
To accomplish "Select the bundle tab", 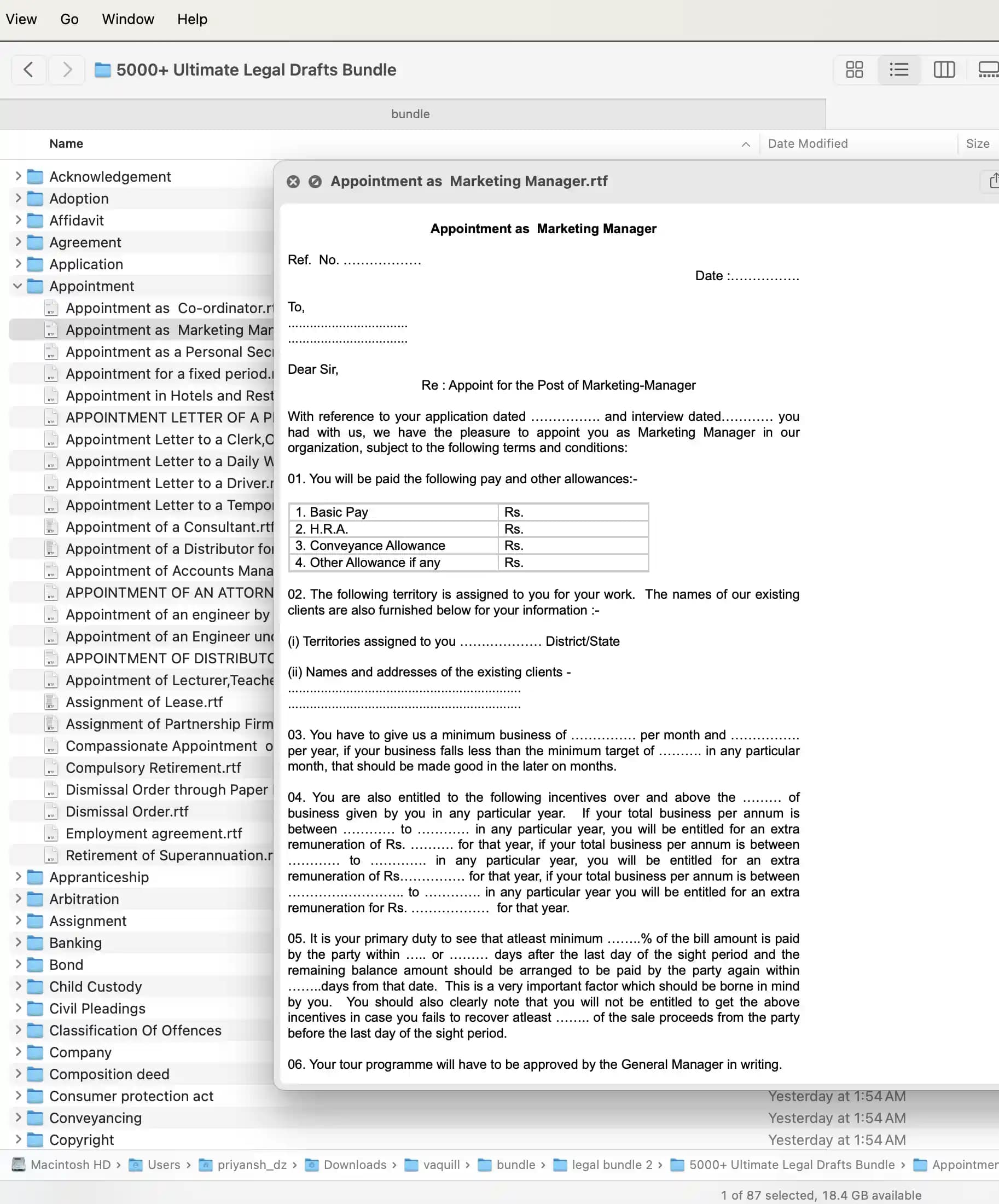I will click(410, 114).
